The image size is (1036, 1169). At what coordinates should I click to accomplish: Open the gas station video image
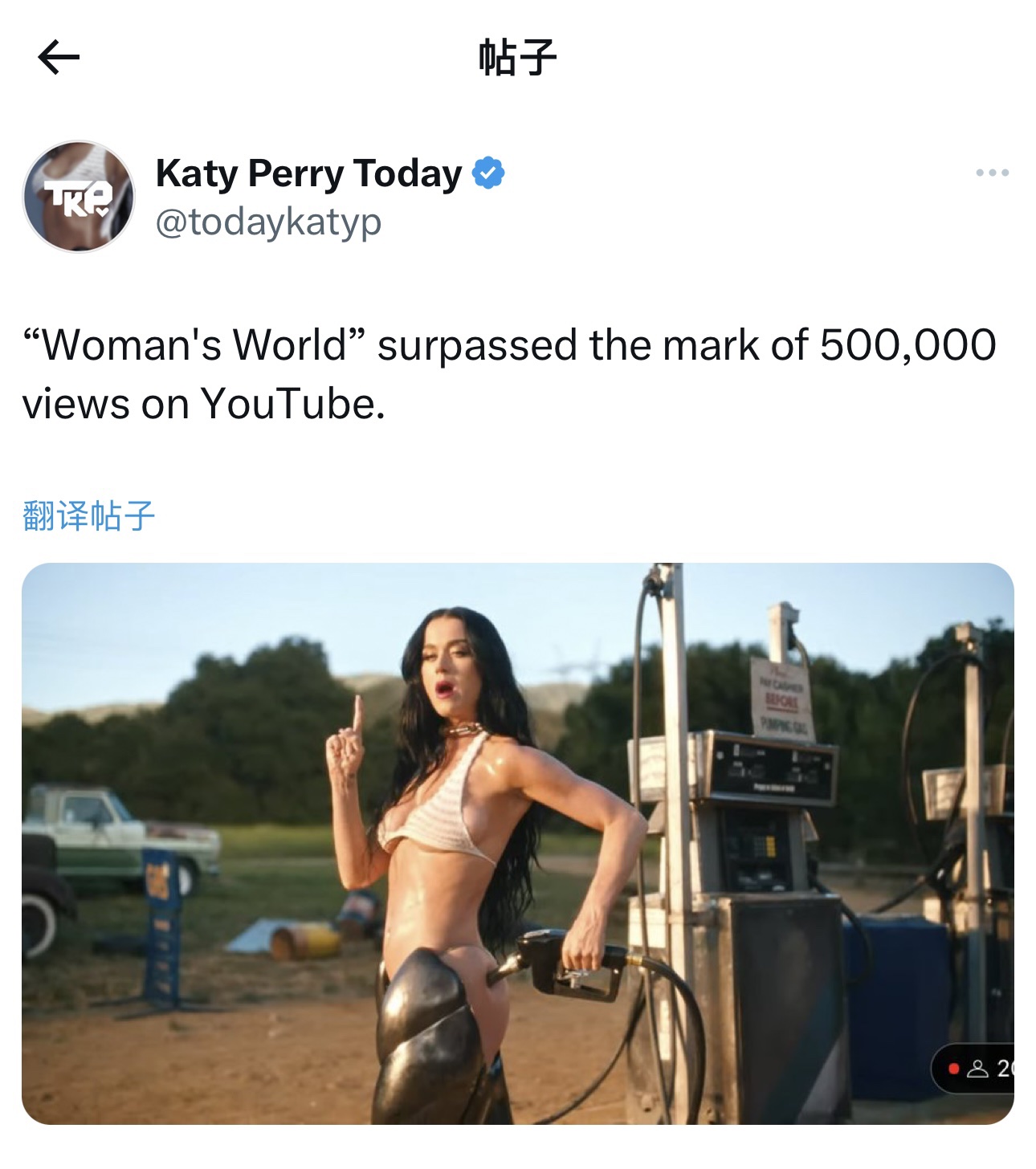click(517, 844)
